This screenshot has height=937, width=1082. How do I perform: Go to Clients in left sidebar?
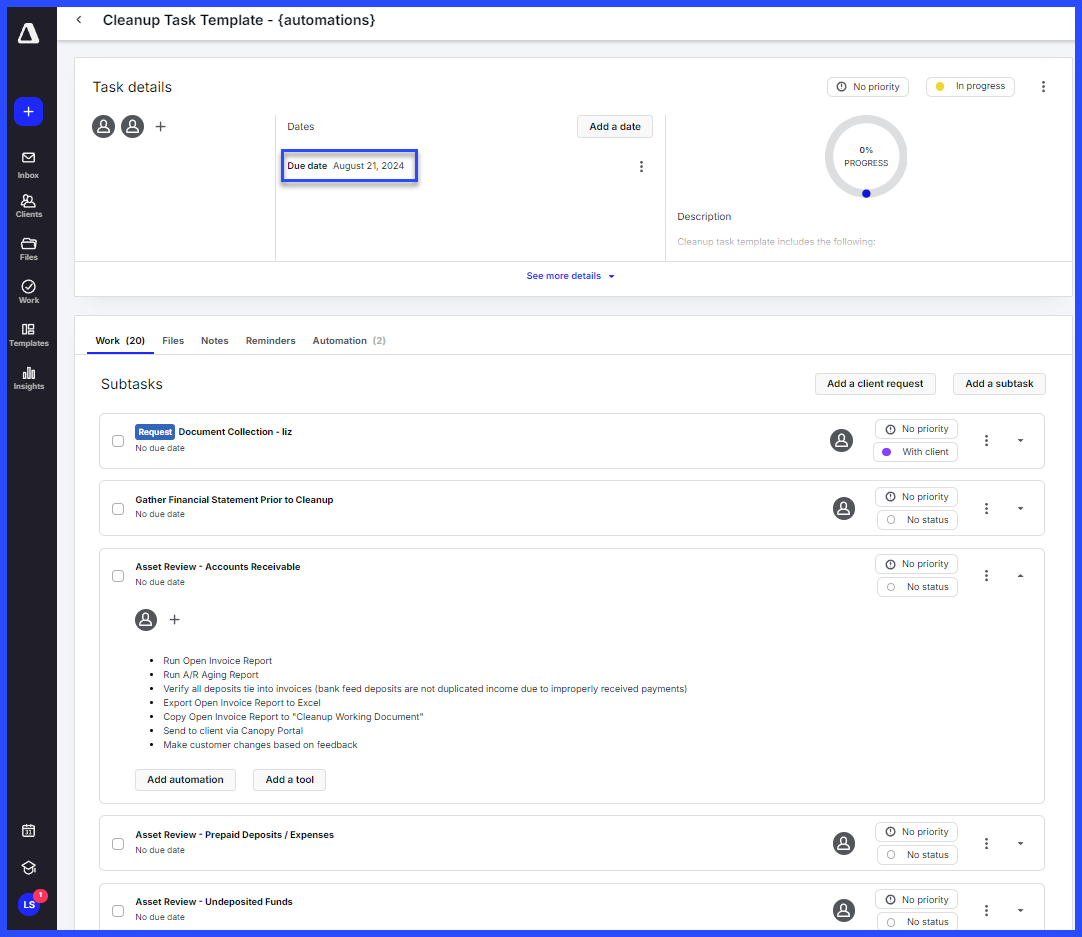pyautogui.click(x=28, y=205)
